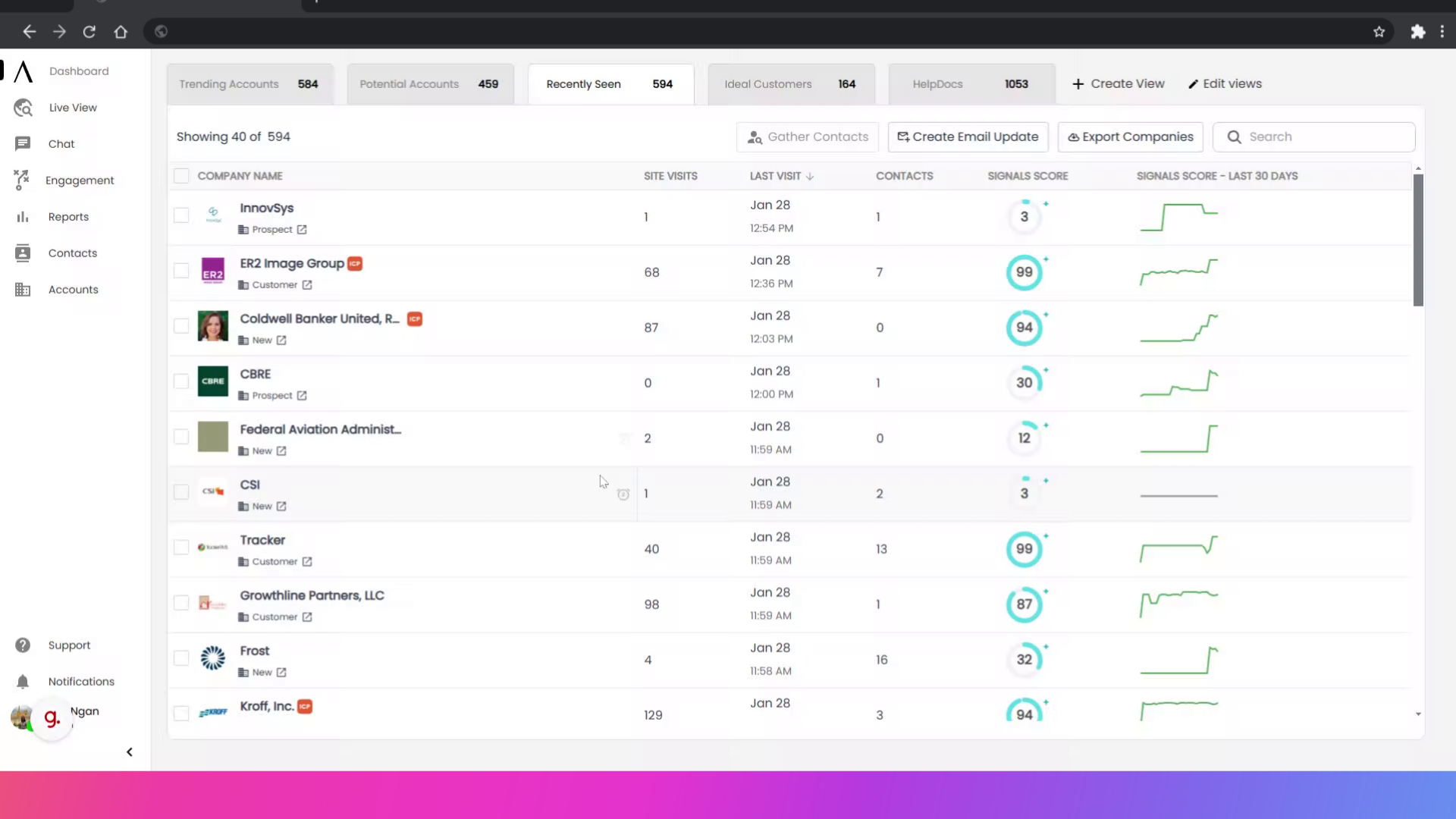Click Export Companies button
Image resolution: width=1456 pixels, height=819 pixels.
click(x=1130, y=137)
